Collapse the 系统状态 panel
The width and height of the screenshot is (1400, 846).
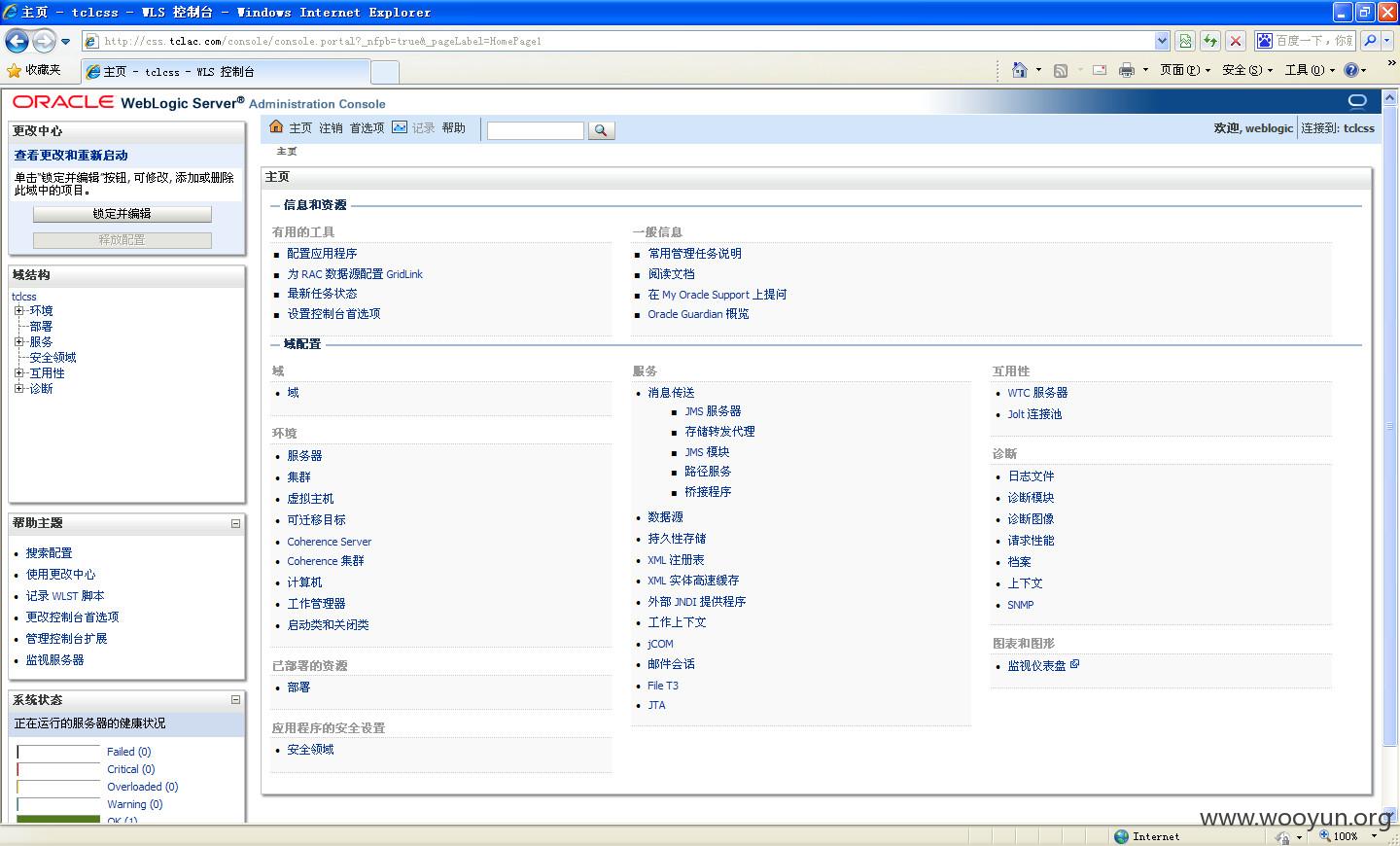(235, 699)
